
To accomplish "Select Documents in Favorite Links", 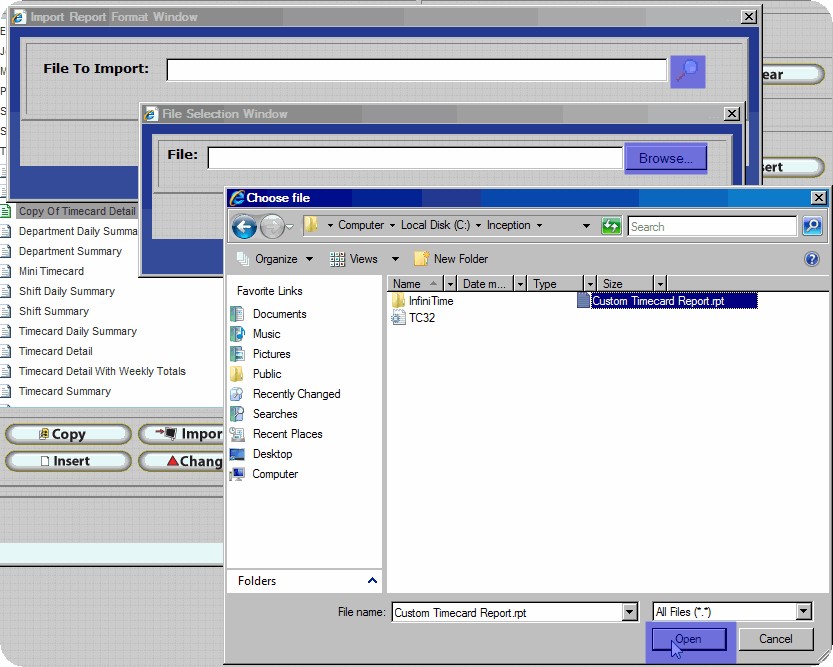I will click(279, 314).
